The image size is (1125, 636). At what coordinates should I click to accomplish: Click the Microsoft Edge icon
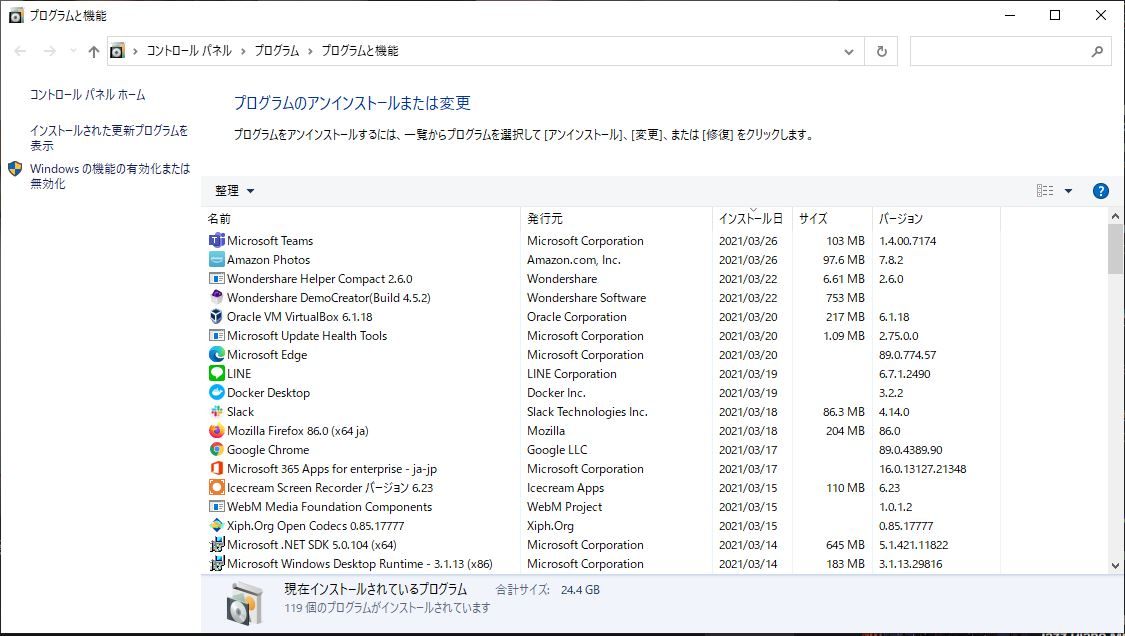[217, 355]
